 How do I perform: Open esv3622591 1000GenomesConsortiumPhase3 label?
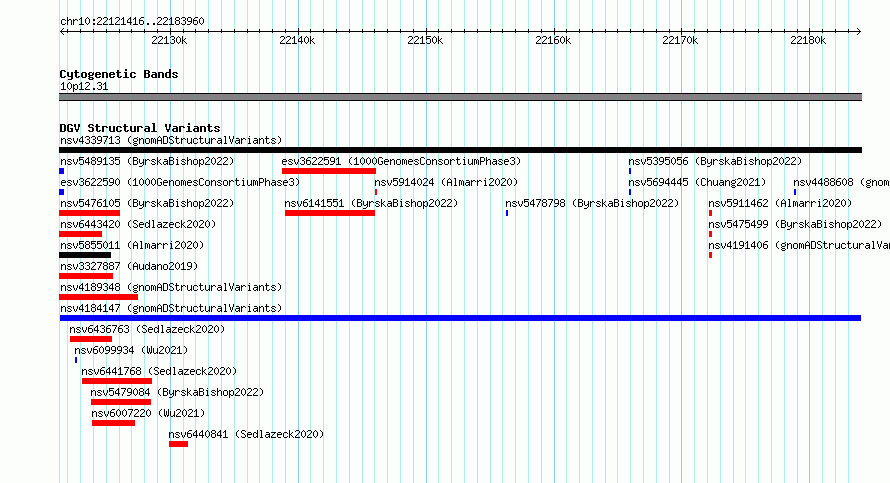coord(401,161)
